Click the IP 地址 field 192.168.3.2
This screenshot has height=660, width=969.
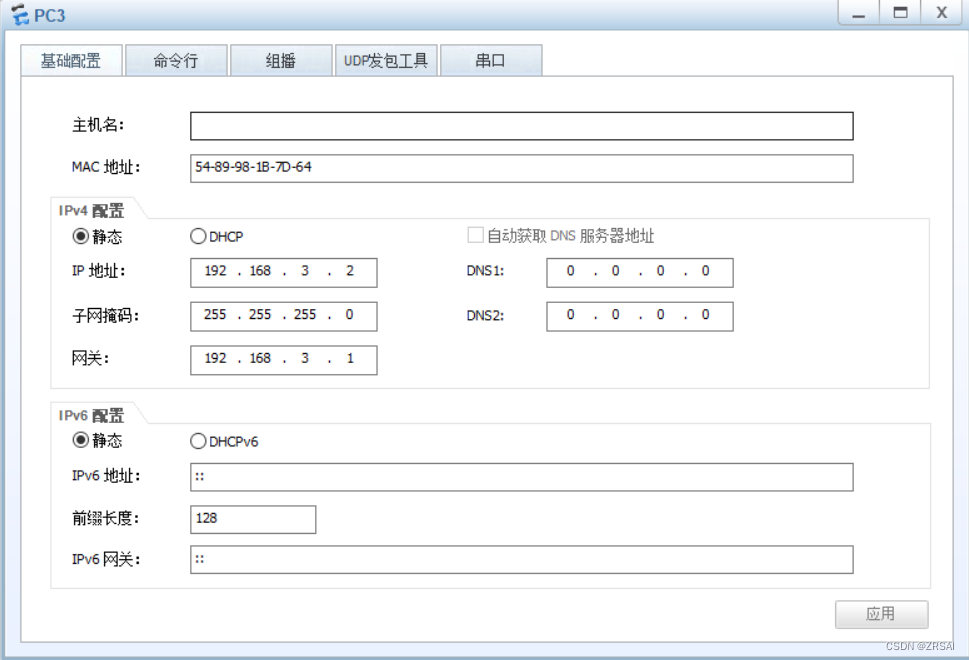[x=284, y=273]
